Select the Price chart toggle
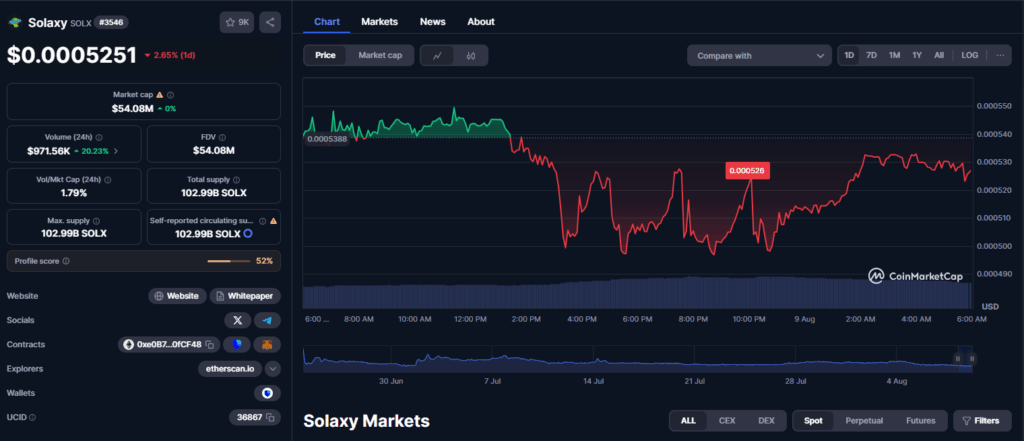1024x441 pixels. pyautogui.click(x=325, y=56)
